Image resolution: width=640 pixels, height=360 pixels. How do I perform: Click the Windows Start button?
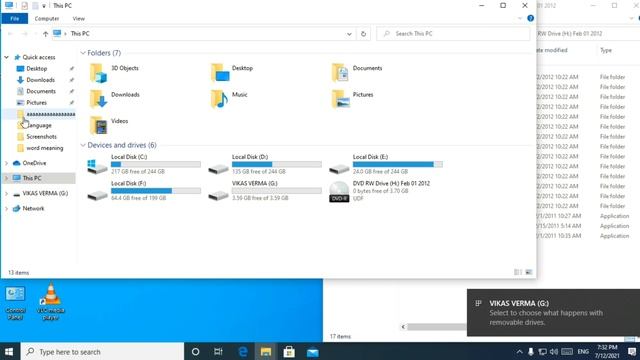9,351
